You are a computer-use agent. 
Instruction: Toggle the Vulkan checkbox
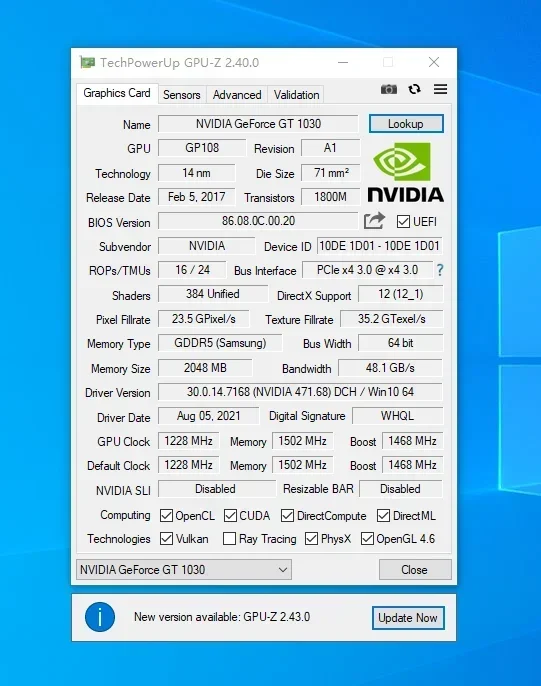point(166,539)
